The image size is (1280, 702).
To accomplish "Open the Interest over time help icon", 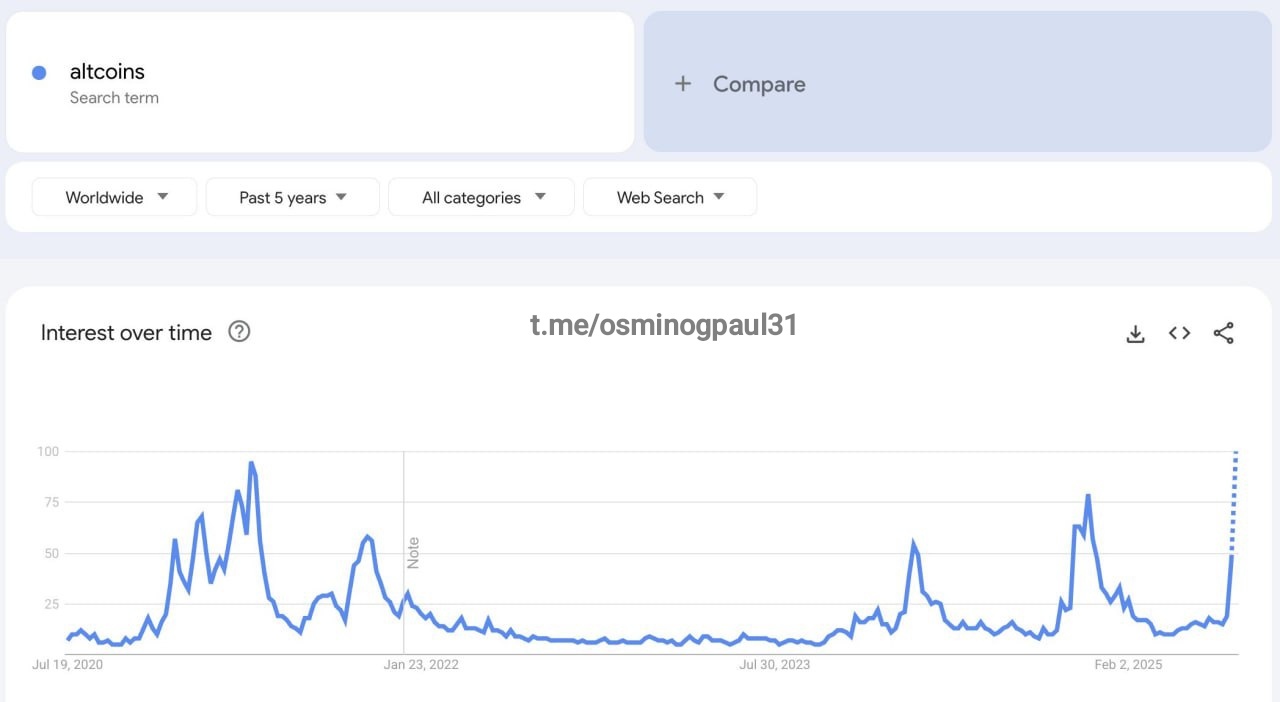I will pyautogui.click(x=239, y=332).
